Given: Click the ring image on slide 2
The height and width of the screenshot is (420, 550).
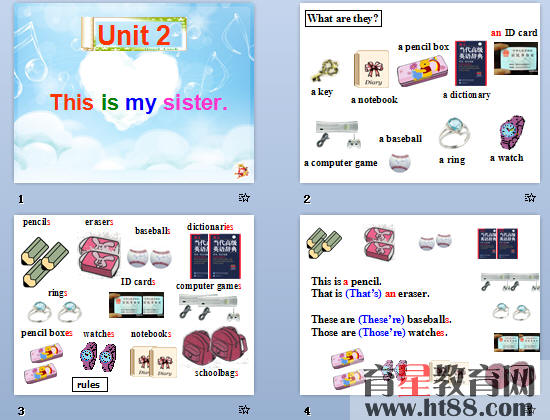Looking at the screenshot, I should tap(454, 133).
